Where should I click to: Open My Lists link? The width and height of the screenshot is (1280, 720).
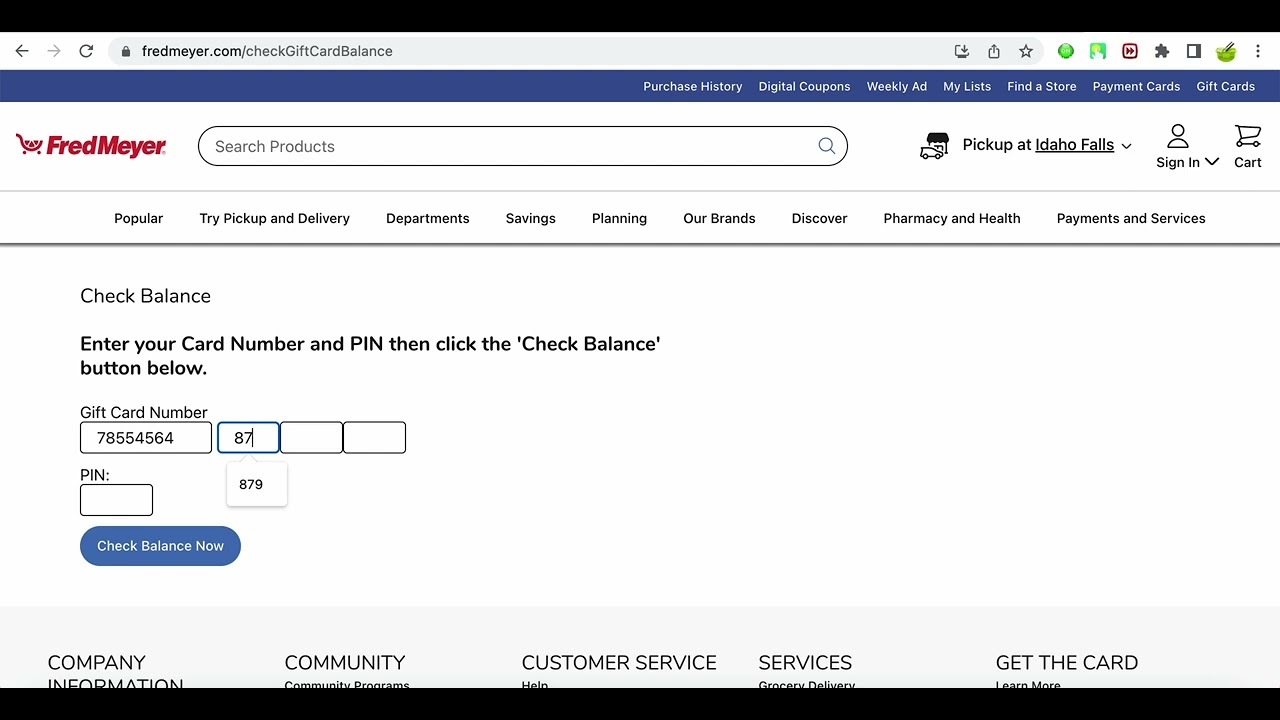click(967, 86)
